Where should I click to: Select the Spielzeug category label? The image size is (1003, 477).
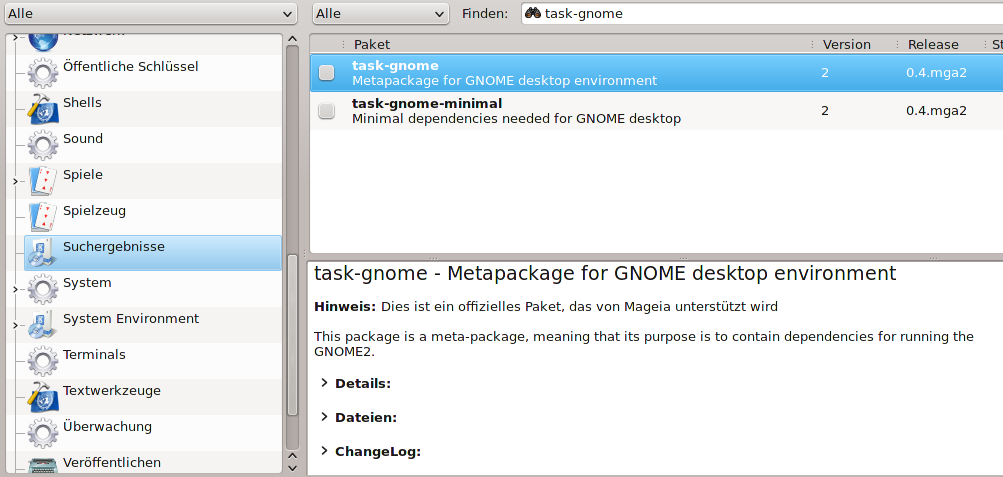(x=94, y=210)
